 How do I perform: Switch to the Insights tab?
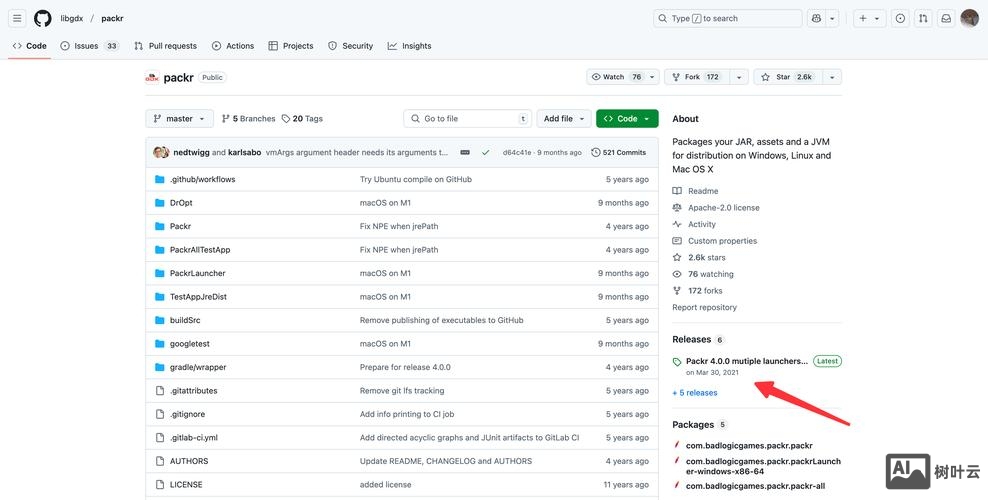(x=410, y=46)
